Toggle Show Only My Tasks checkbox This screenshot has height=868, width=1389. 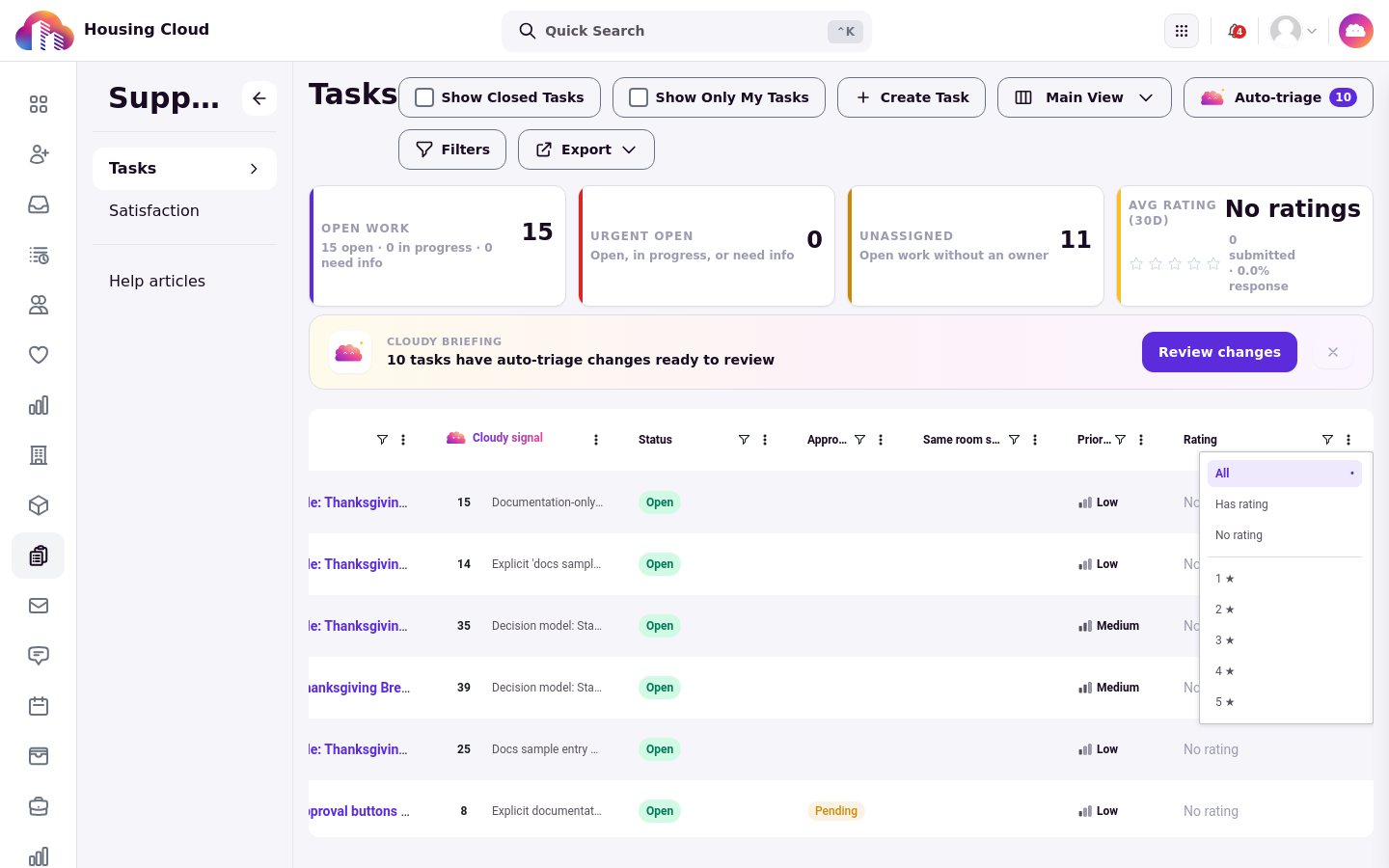[639, 97]
